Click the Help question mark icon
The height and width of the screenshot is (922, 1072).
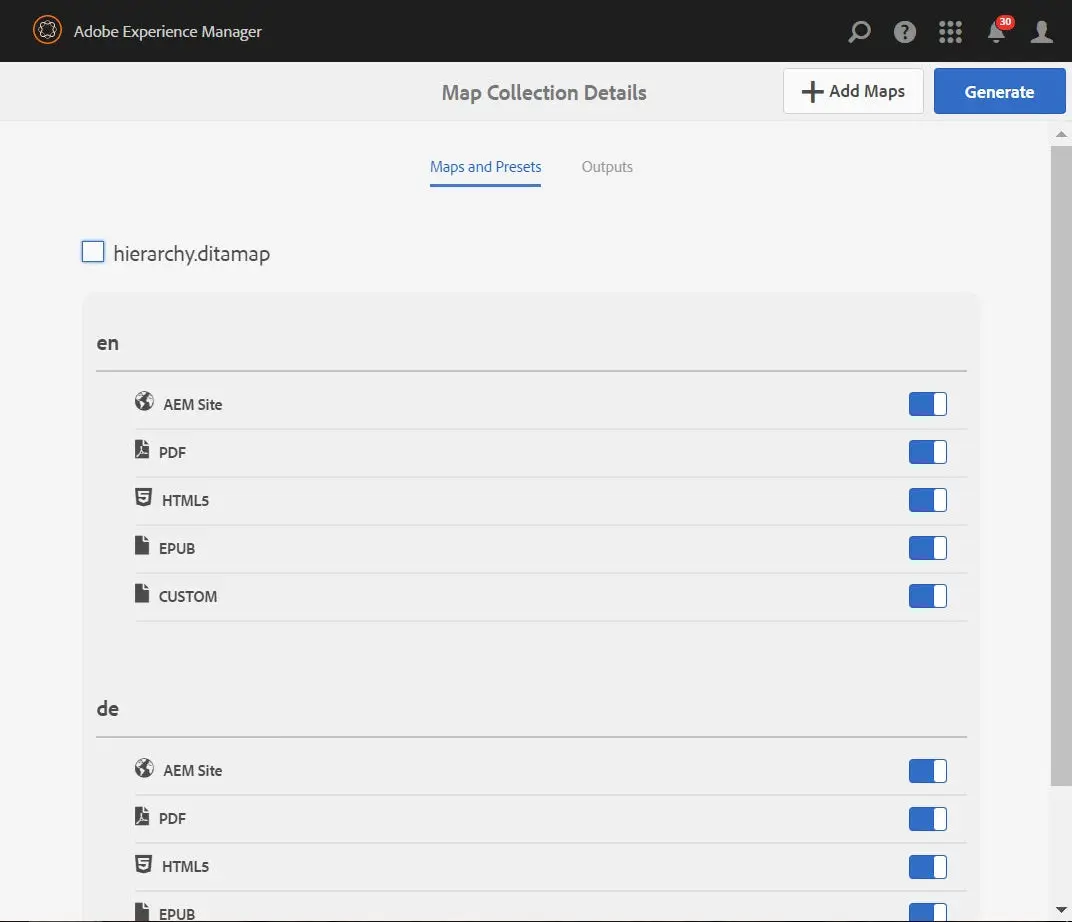904,31
